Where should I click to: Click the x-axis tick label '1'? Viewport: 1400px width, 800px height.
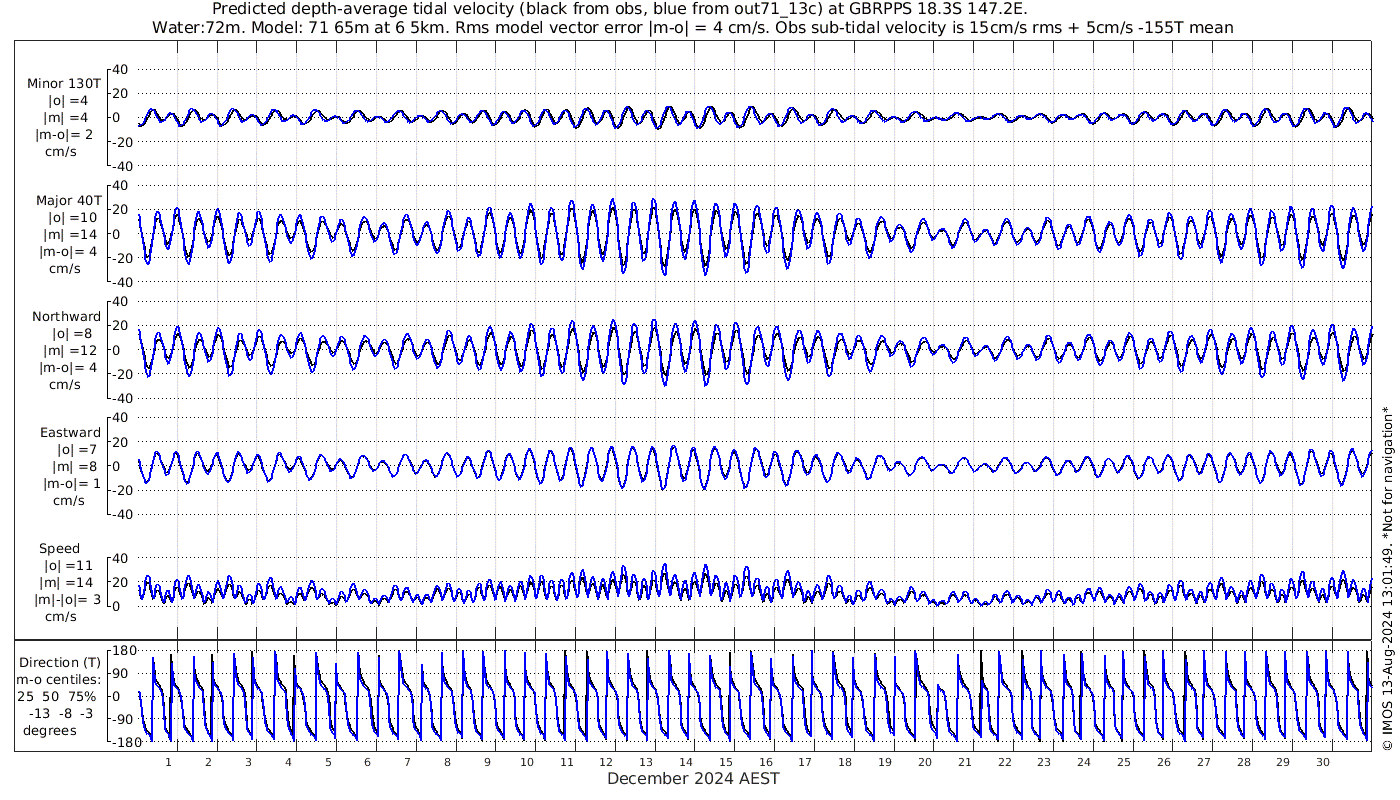coord(169,762)
